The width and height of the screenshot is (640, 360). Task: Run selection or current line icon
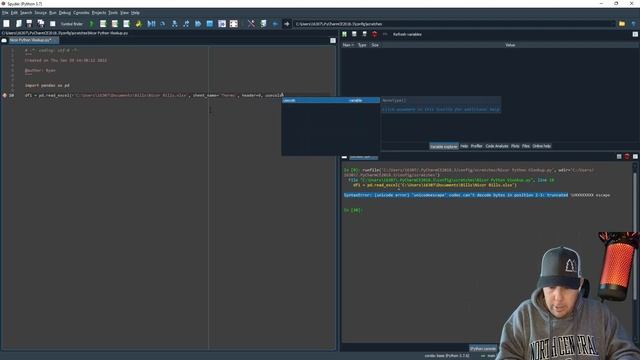(127, 24)
